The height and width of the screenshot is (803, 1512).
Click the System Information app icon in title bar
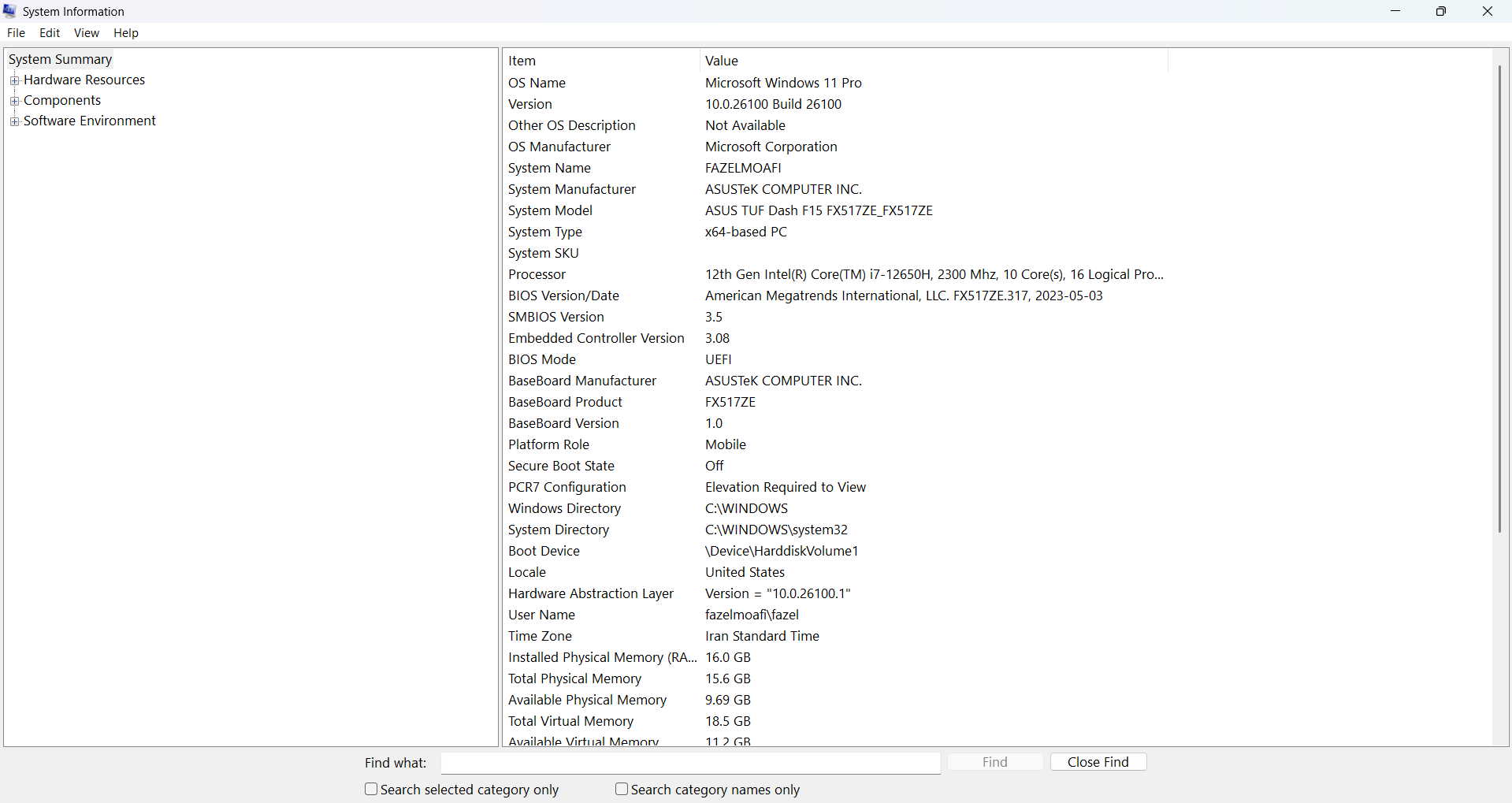[x=9, y=11]
